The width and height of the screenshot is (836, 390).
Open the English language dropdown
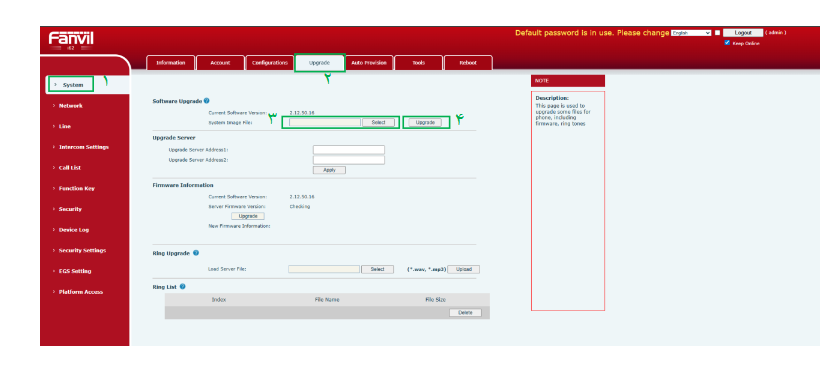point(691,33)
